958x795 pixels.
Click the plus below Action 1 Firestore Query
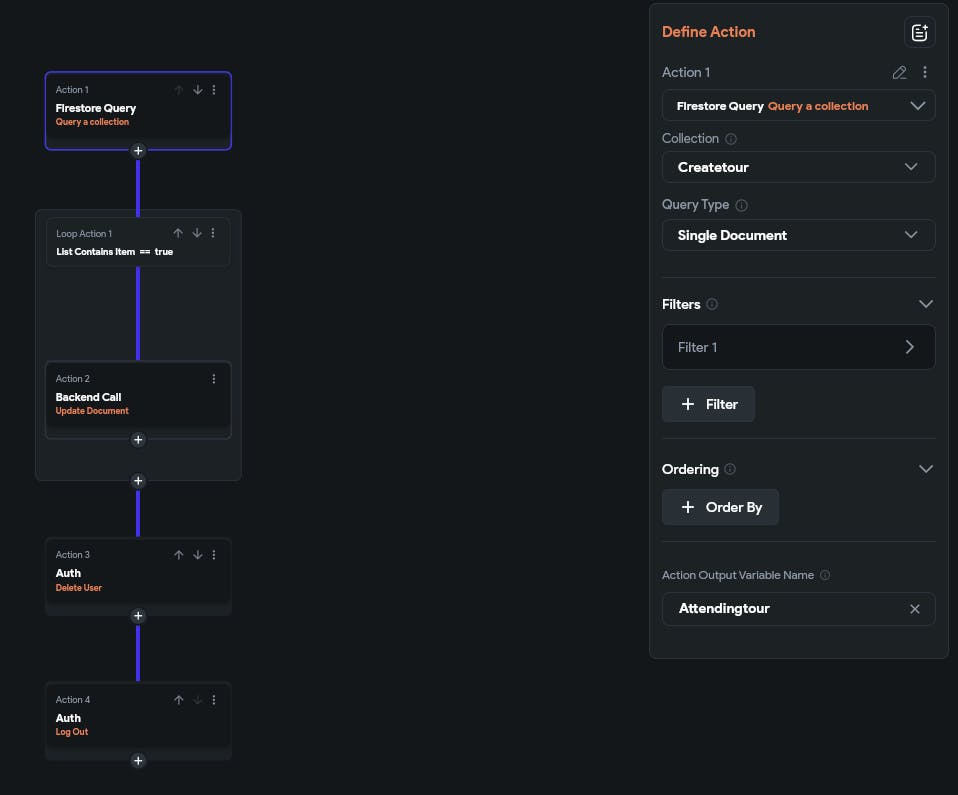[138, 151]
